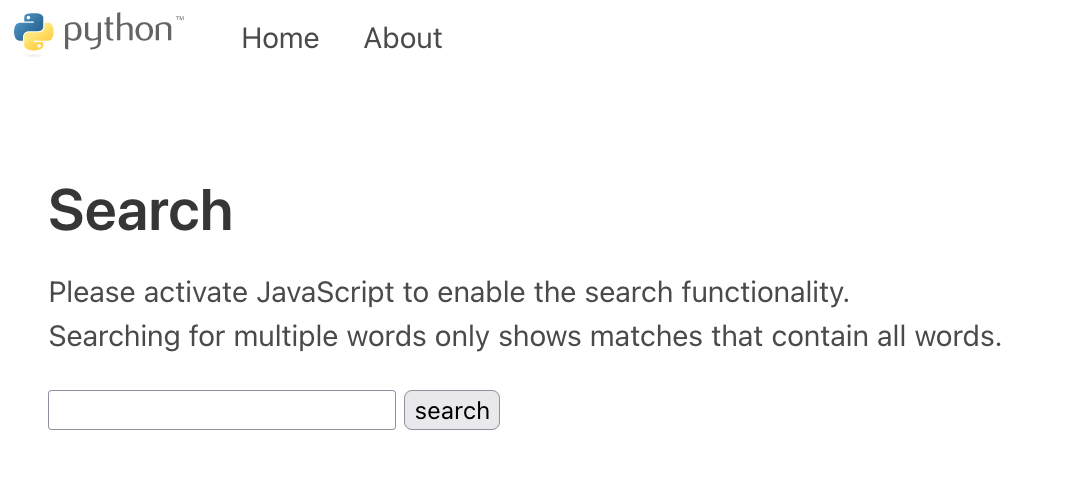The height and width of the screenshot is (492, 1082).
Task: Click the trademark symbol beside python wordmark
Action: pos(179,19)
